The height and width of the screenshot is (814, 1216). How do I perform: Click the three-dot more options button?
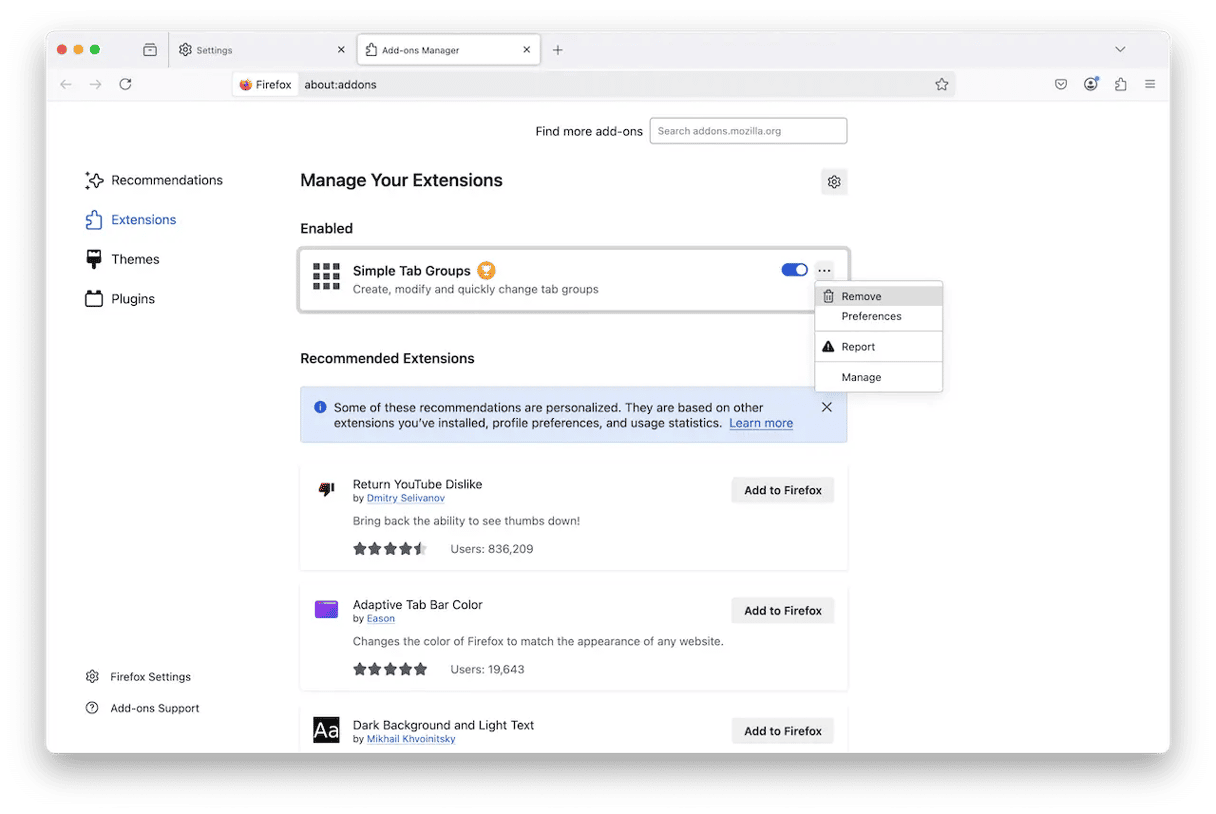pyautogui.click(x=824, y=271)
